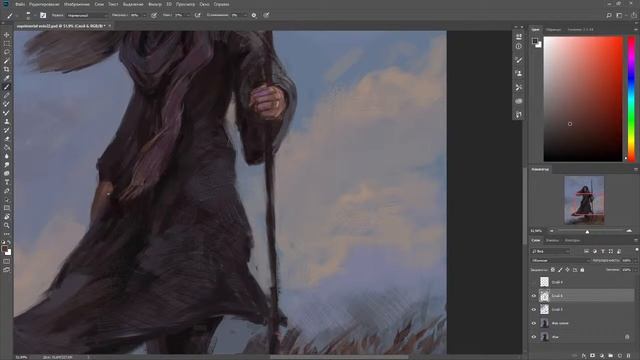Image resolution: width=640 pixels, height=360 pixels.
Task: Change screen mode at toolbar bottom
Action: (7, 269)
